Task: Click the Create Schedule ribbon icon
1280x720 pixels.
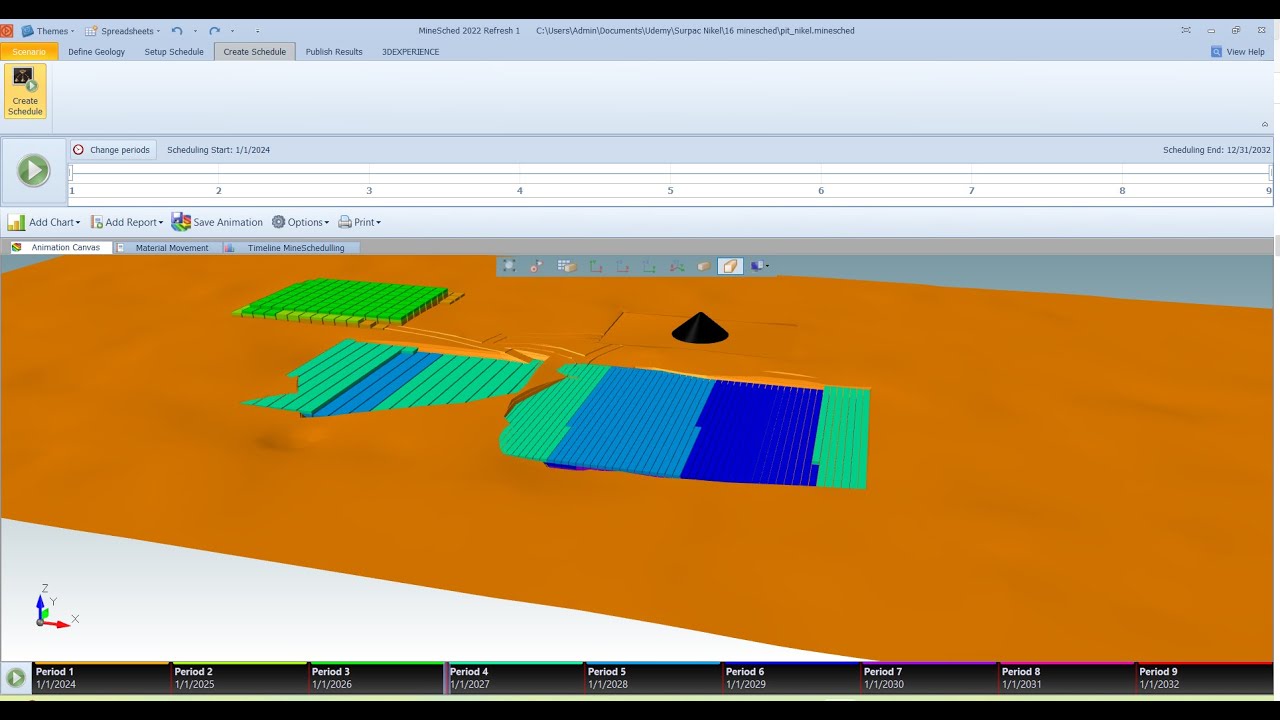Action: (x=25, y=91)
